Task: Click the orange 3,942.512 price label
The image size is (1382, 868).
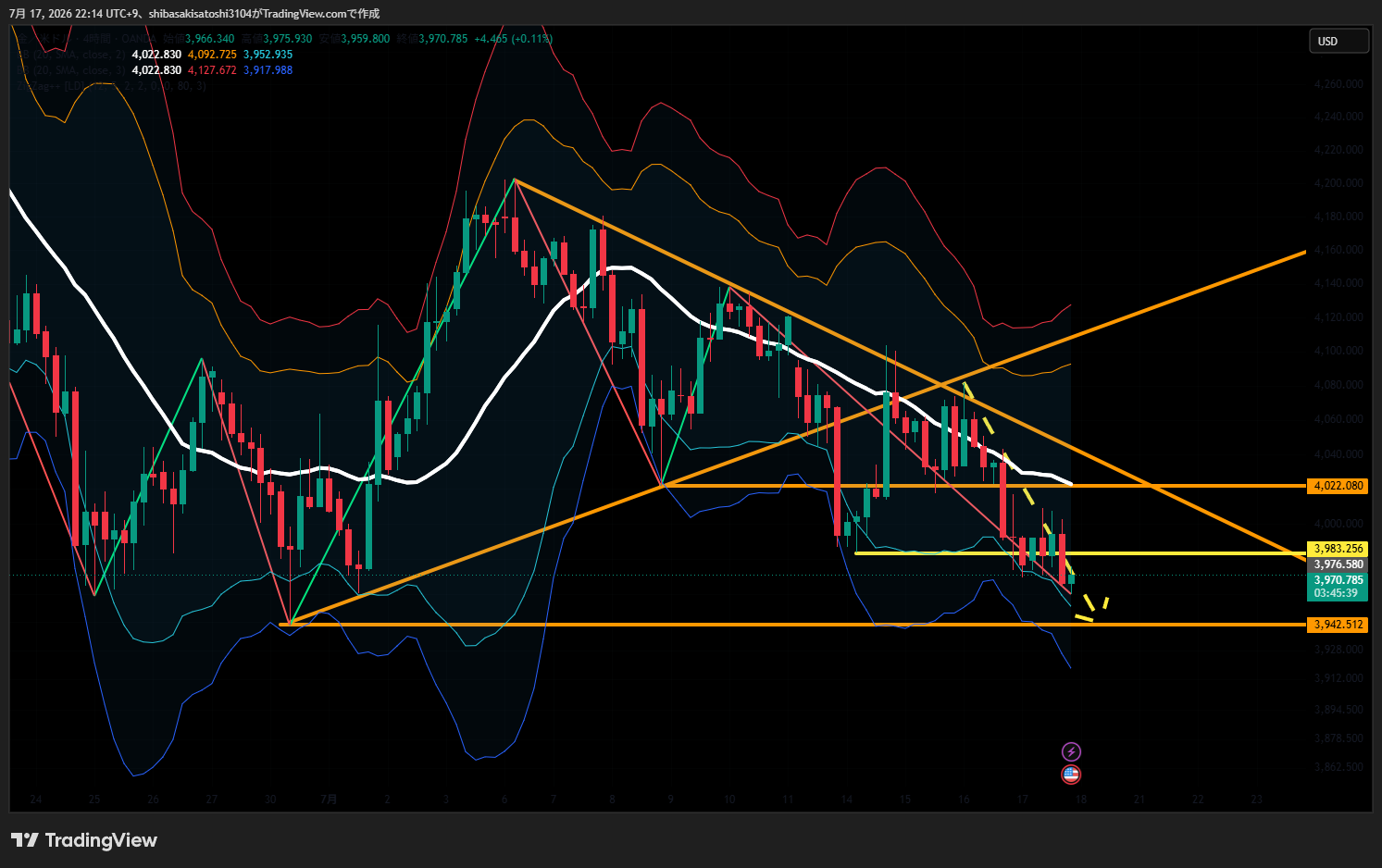Action: coord(1338,625)
